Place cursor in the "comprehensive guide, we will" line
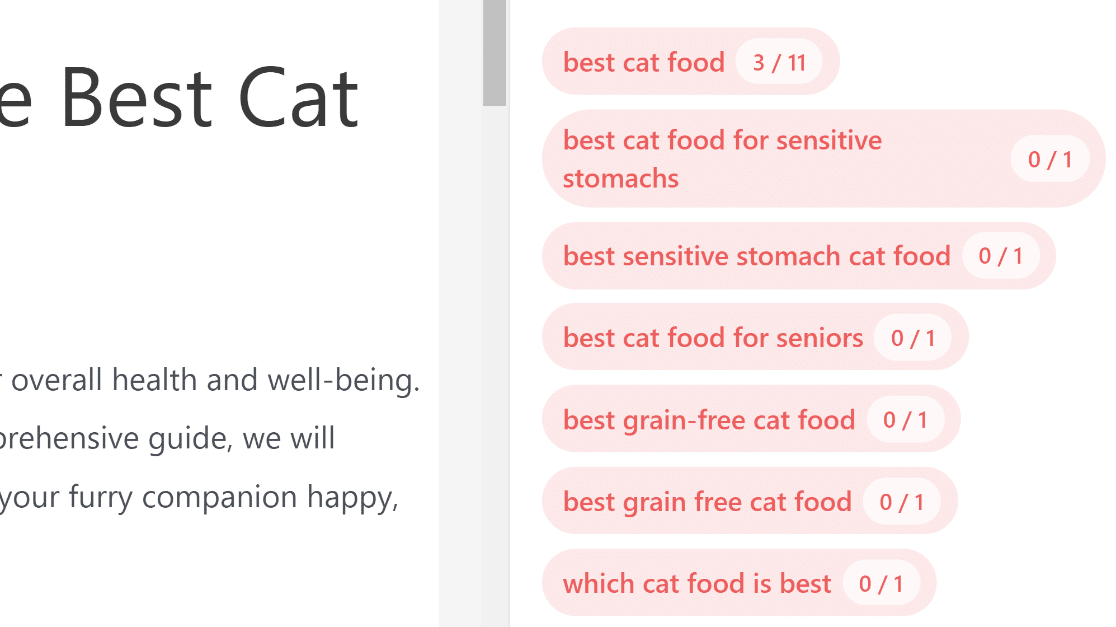Viewport: 1116px width, 627px height. tap(168, 439)
